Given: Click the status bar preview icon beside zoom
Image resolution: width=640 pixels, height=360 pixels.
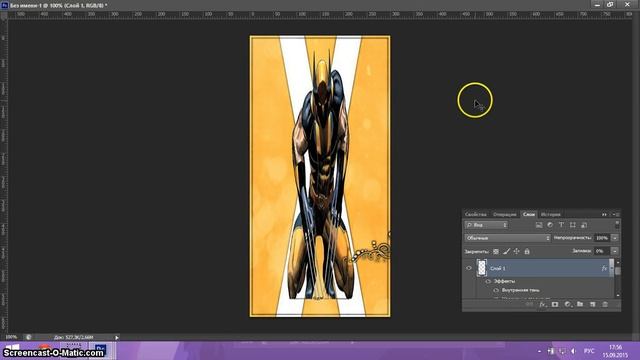Looking at the screenshot, I should (x=28, y=337).
